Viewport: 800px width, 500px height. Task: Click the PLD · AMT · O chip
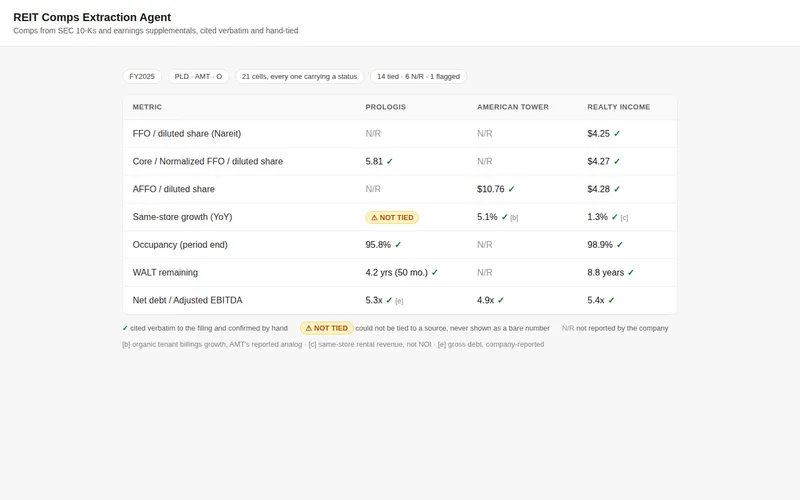pyautogui.click(x=198, y=77)
